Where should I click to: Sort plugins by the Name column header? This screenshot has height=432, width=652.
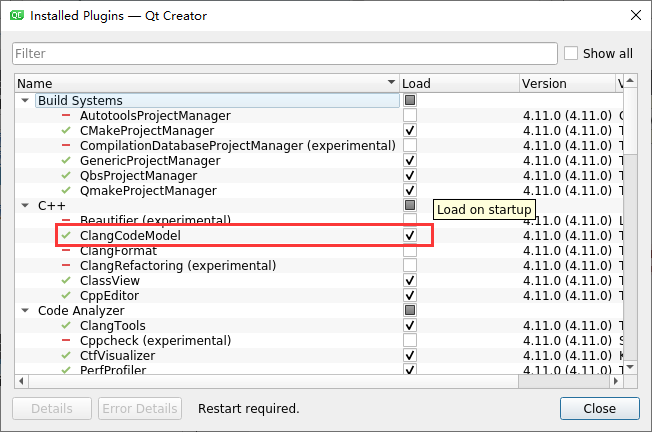pyautogui.click(x=200, y=84)
